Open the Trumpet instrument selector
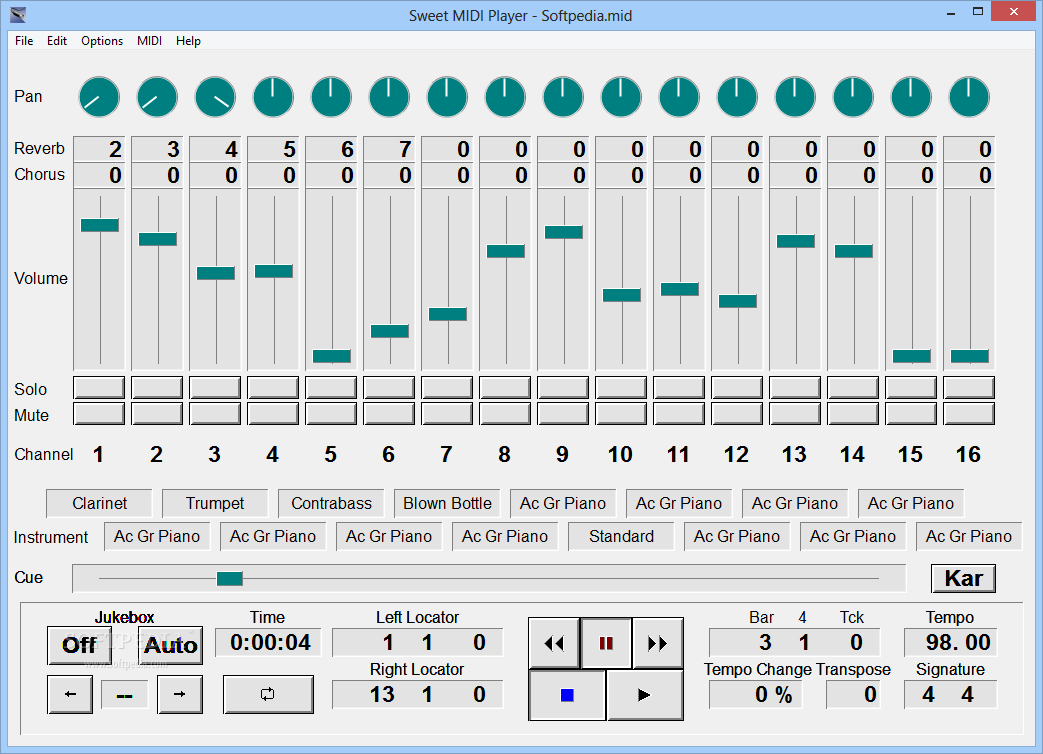This screenshot has height=754, width=1043. (x=215, y=503)
